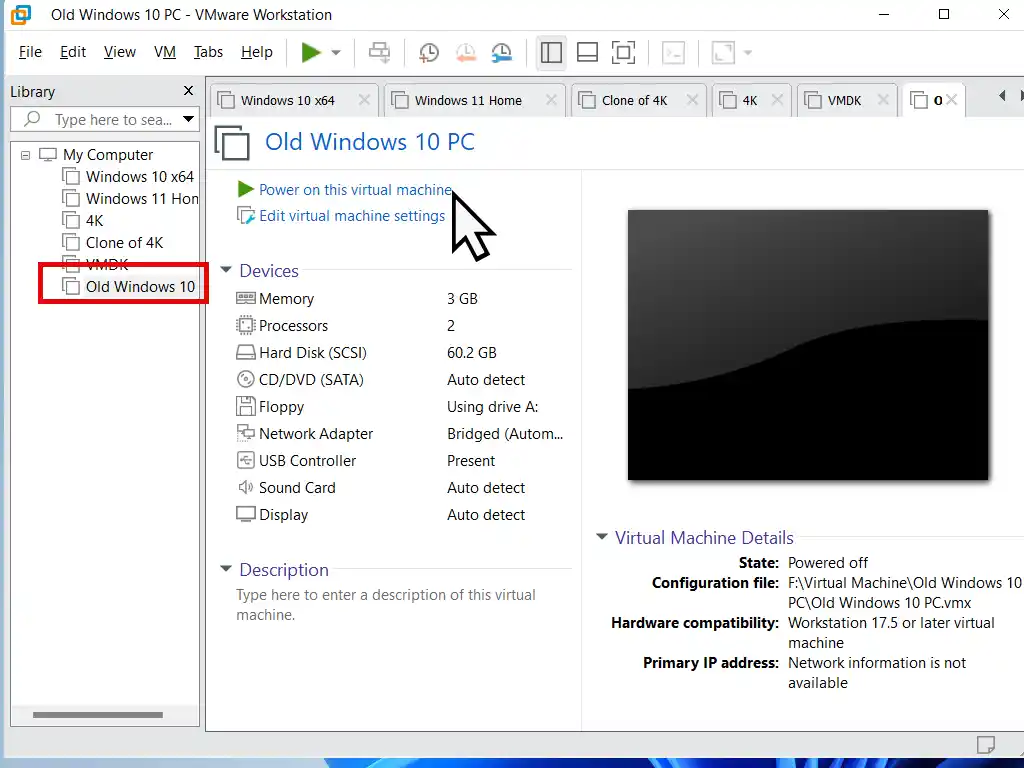Collapse the Description section

[226, 569]
